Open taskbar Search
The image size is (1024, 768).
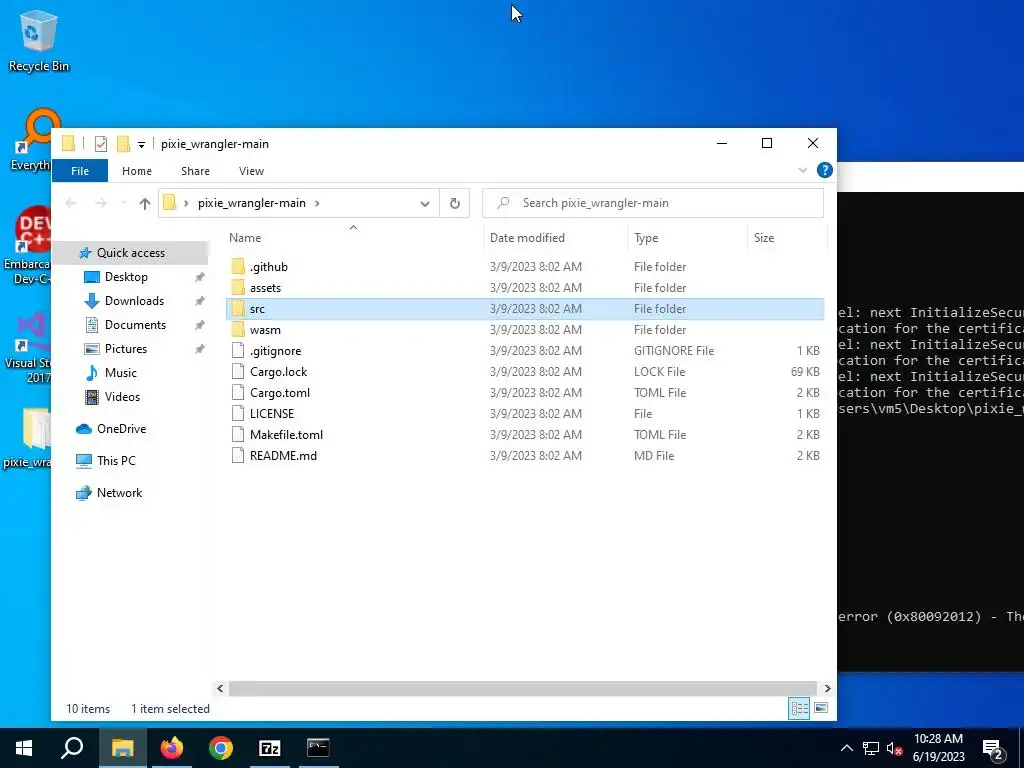click(x=72, y=748)
